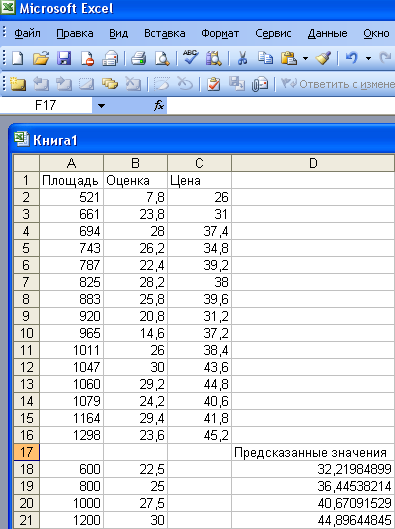Click the Create Task clipboard-check icon
Viewport: 395px width, 529px height.
pyautogui.click(x=214, y=84)
